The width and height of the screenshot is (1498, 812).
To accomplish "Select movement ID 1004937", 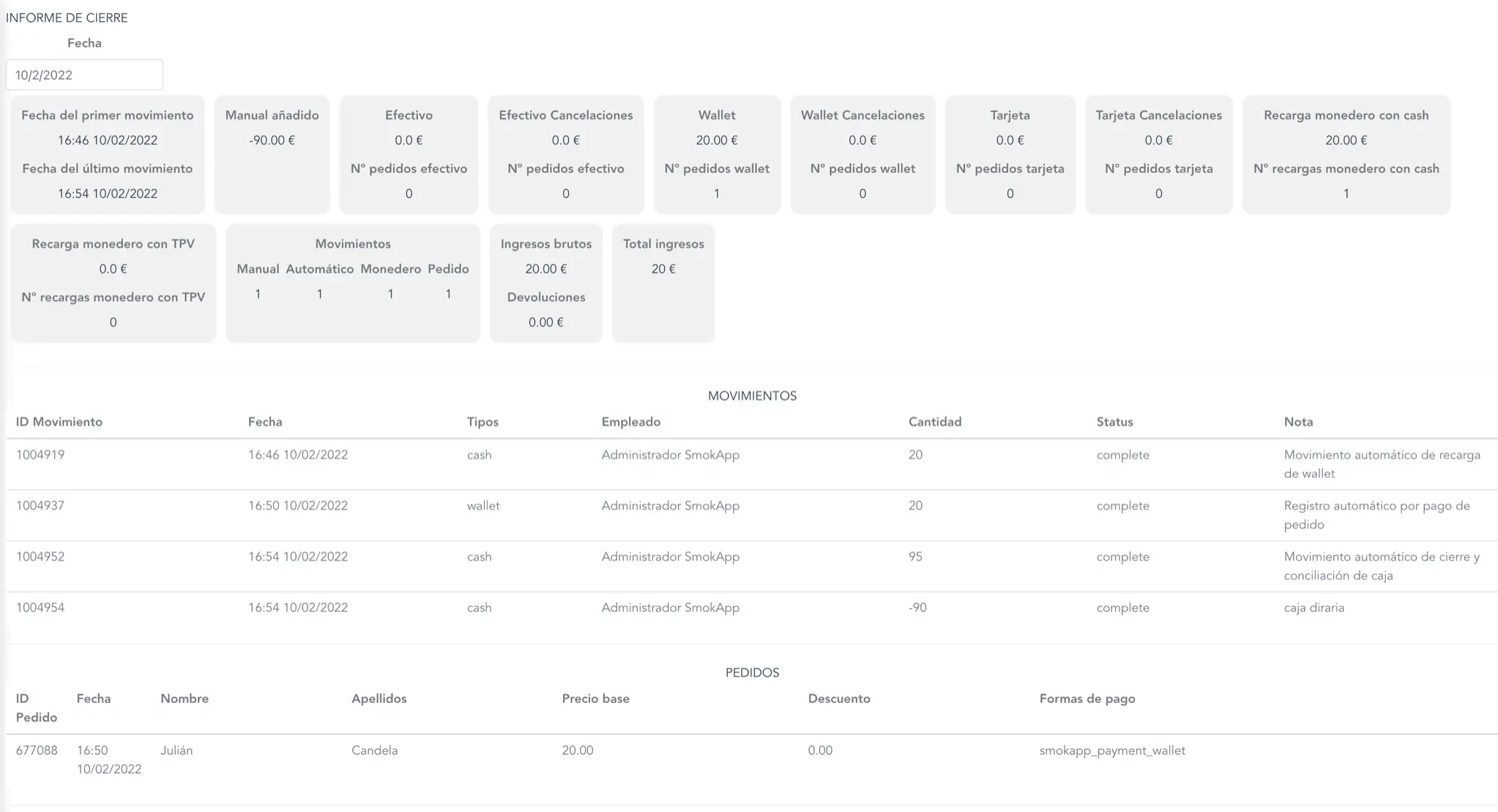I will 40,506.
